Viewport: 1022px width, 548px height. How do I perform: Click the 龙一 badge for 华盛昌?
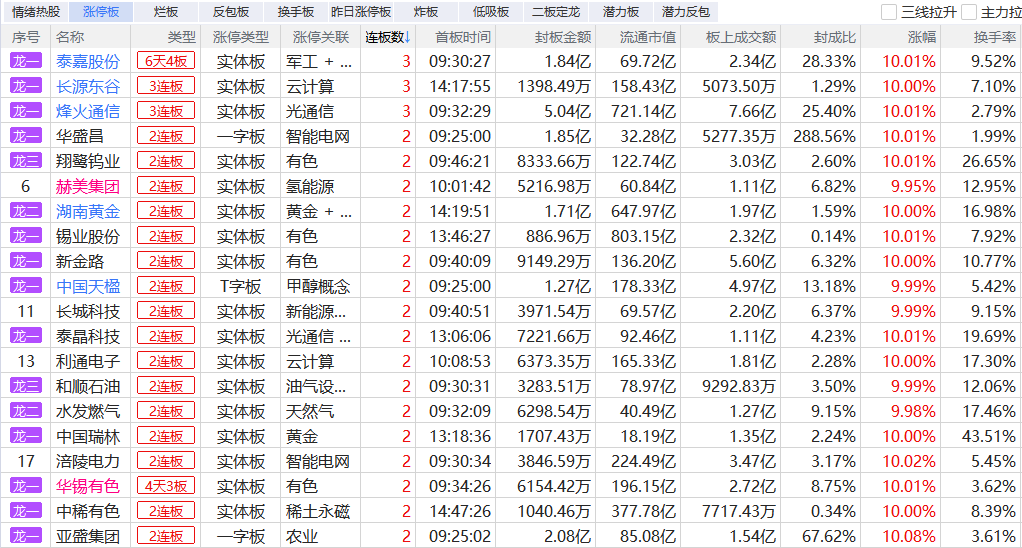pos(25,136)
